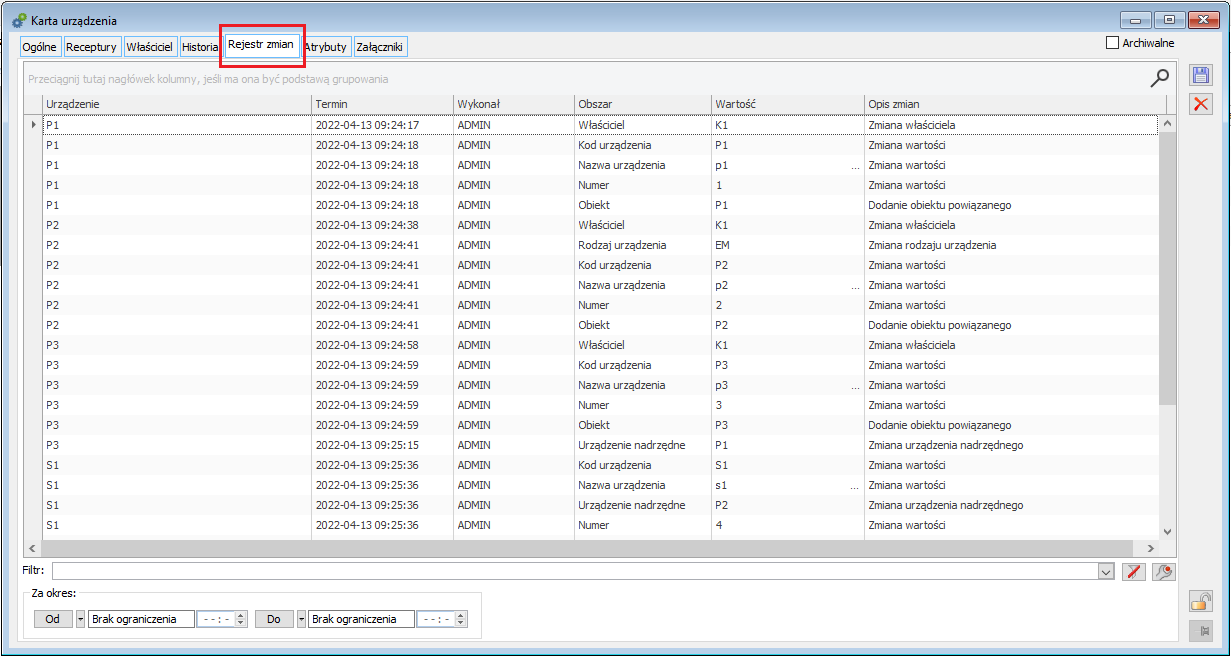Image resolution: width=1231 pixels, height=656 pixels.
Task: Open the Załączniki tab
Action: (x=380, y=47)
